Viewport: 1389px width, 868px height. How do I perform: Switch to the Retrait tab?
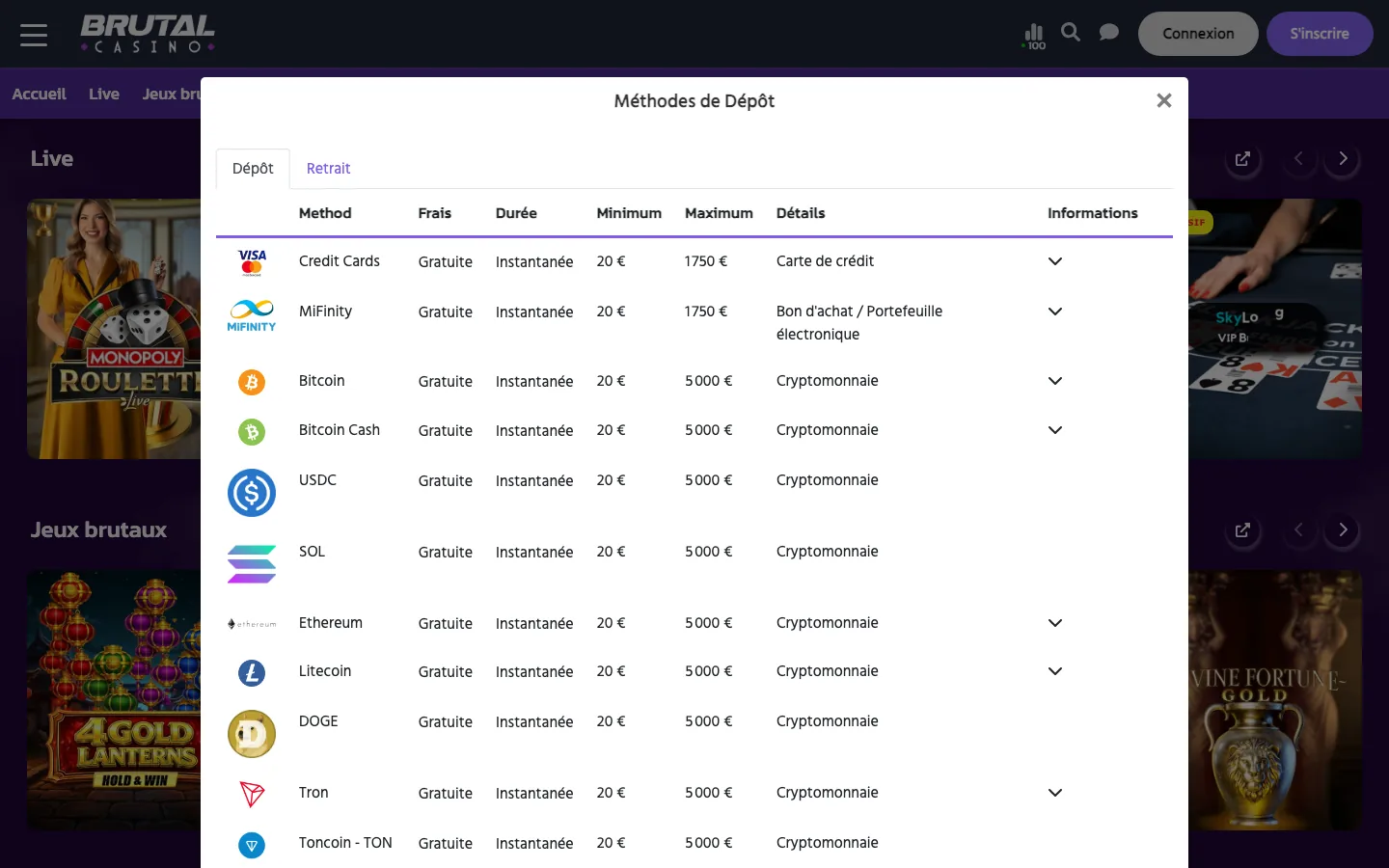[x=328, y=169]
